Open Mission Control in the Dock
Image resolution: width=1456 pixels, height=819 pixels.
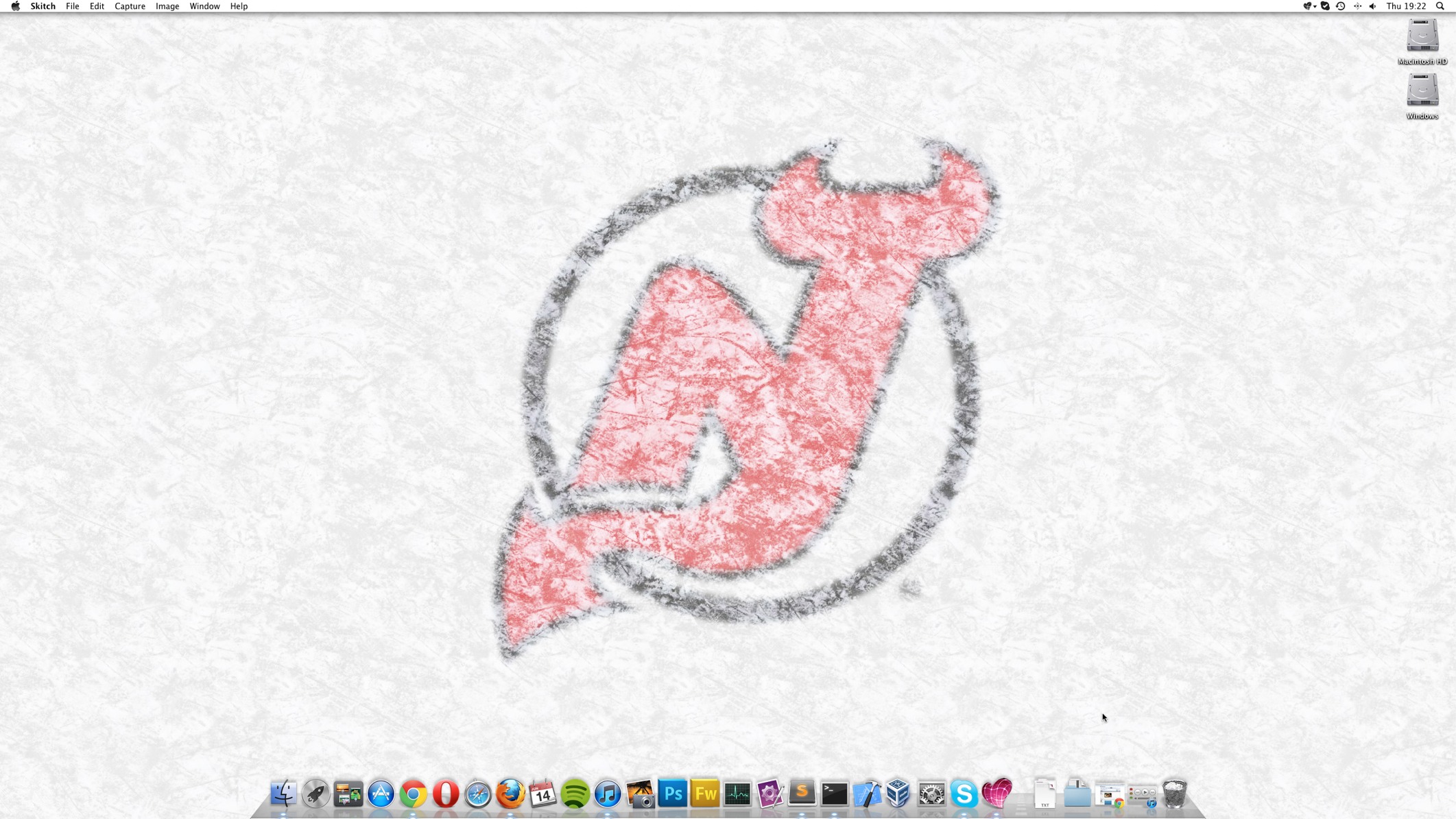[348, 794]
